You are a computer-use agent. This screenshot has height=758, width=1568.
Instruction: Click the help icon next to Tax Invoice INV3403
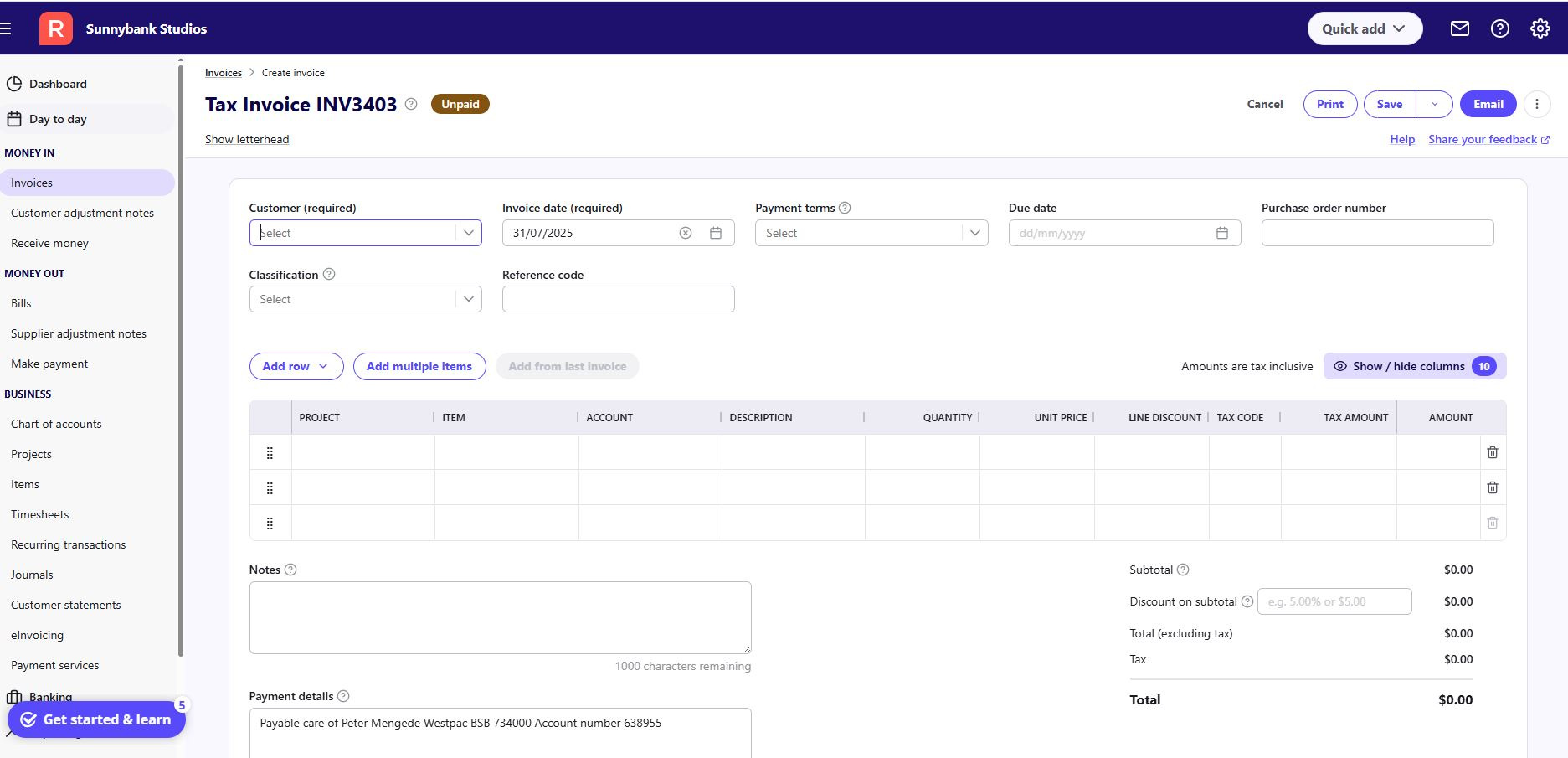point(411,104)
